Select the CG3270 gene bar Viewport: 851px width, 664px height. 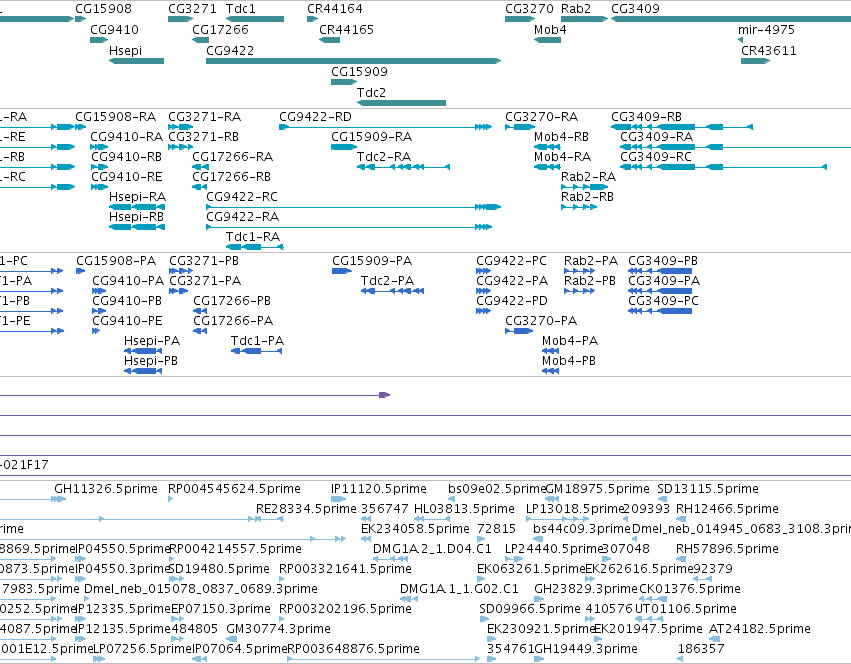(520, 19)
